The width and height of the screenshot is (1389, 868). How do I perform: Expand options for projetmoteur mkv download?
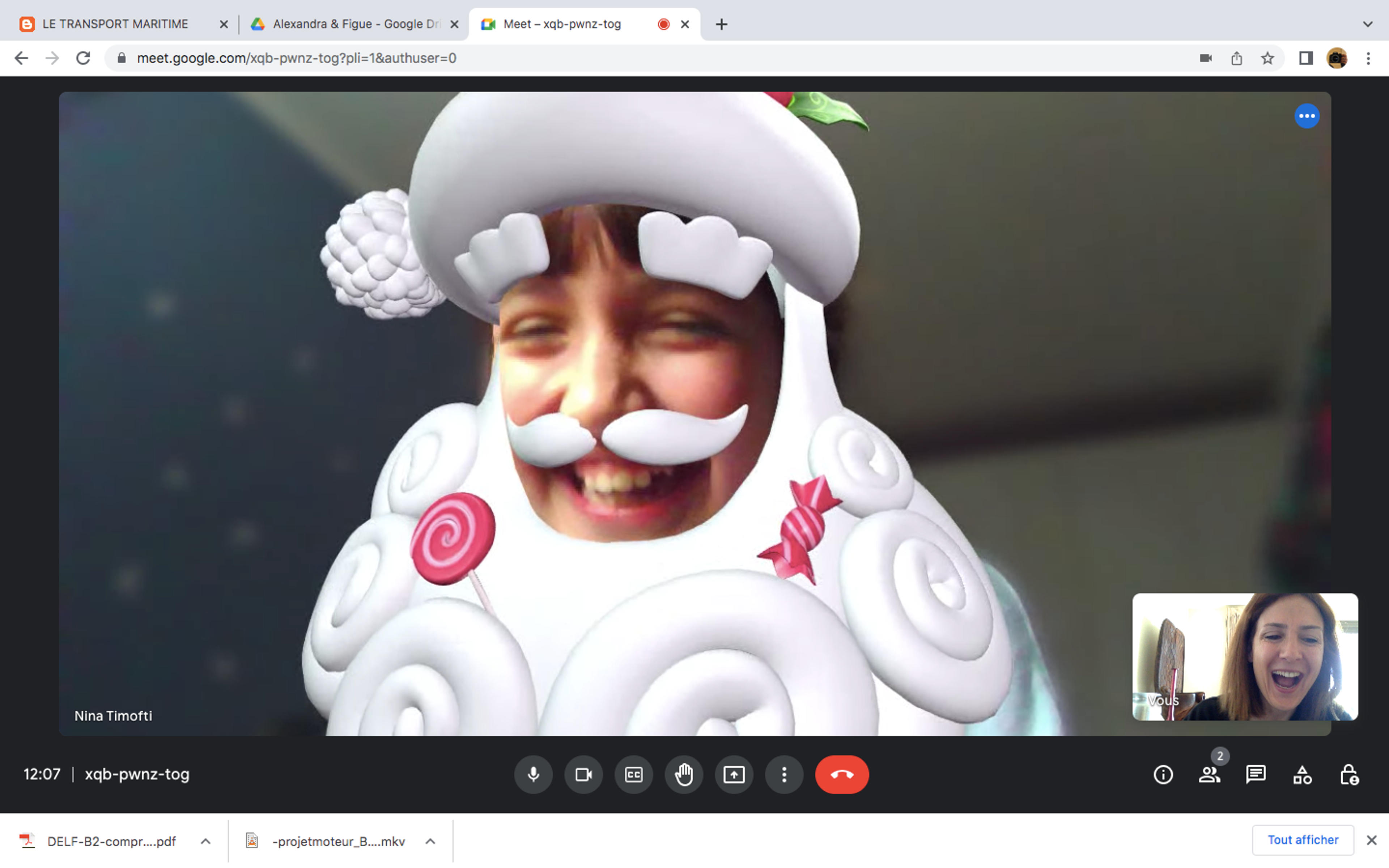[430, 842]
